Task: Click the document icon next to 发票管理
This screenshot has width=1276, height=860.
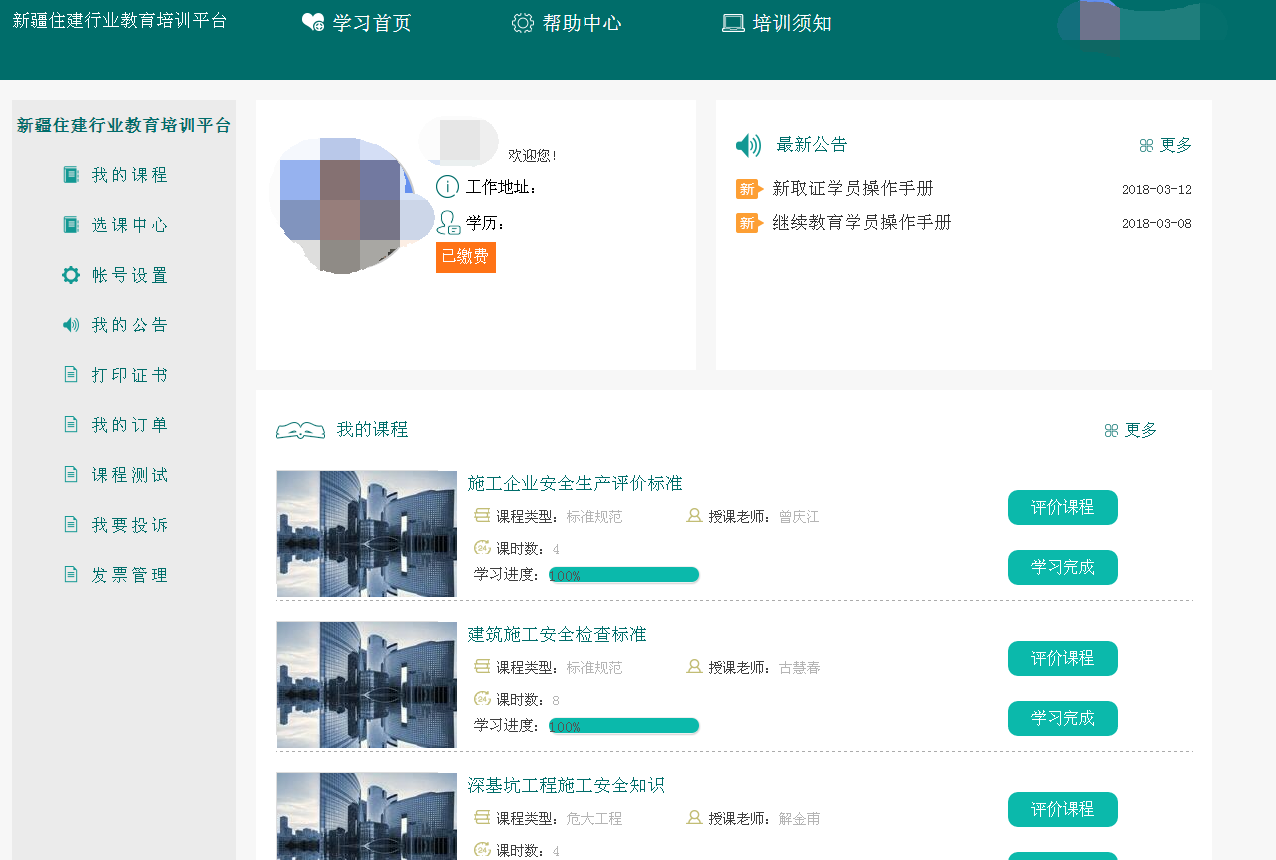Action: 71,575
